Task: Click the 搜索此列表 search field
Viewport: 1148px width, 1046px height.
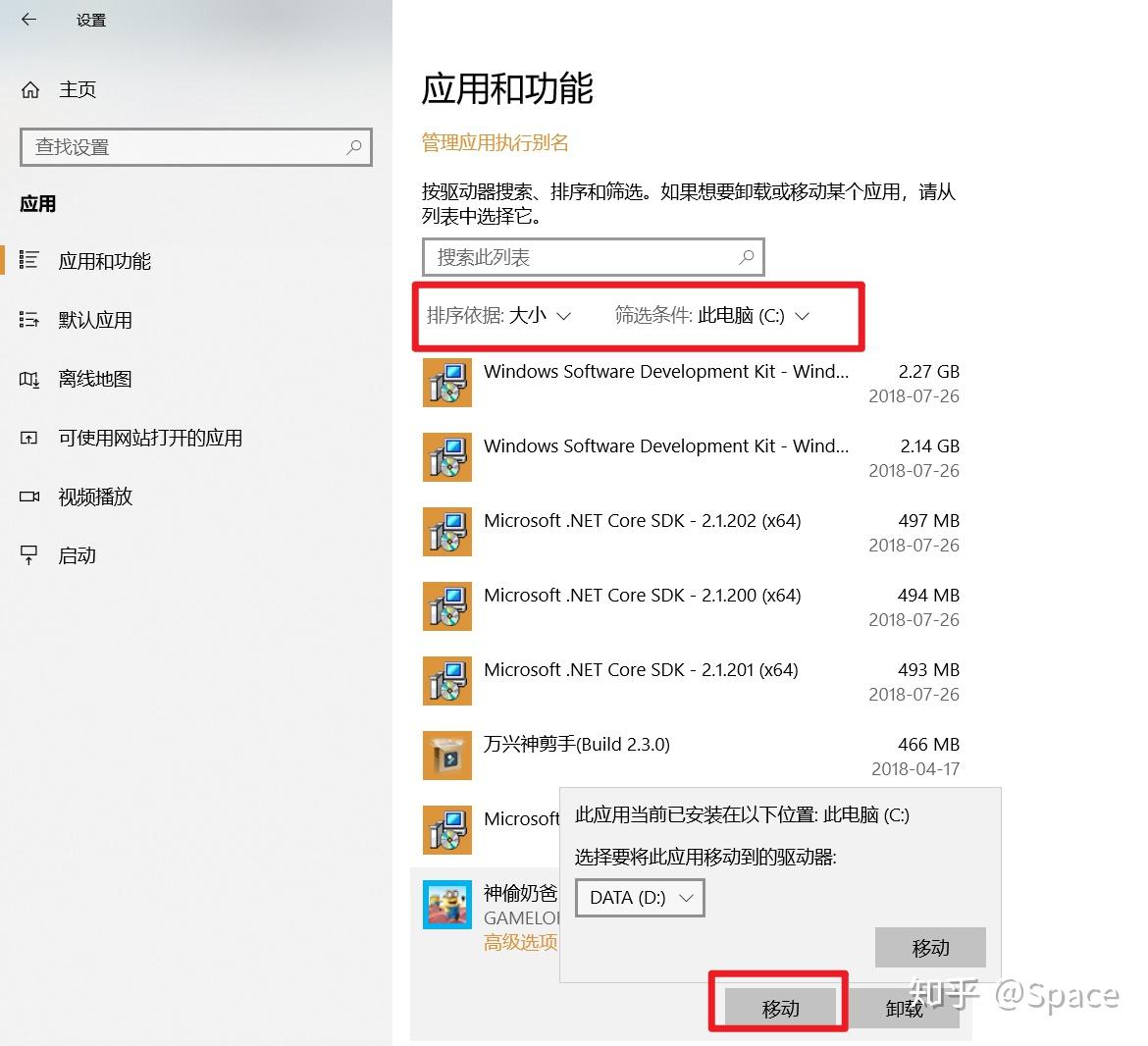Action: click(x=593, y=257)
